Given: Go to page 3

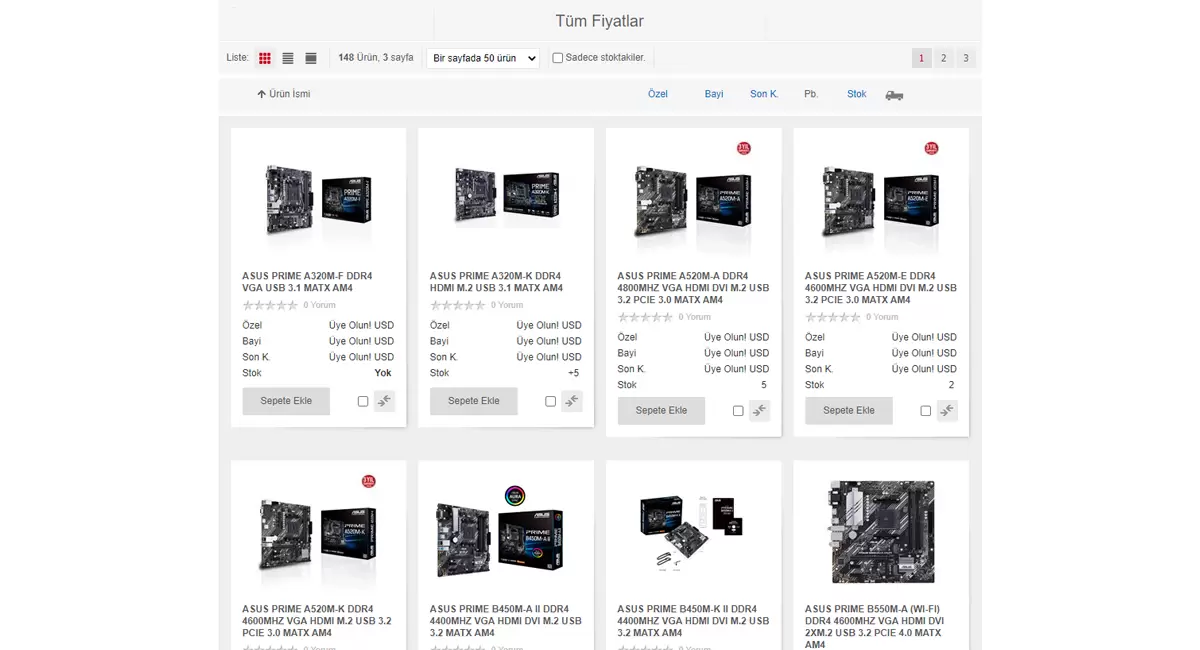Looking at the screenshot, I should 966,58.
